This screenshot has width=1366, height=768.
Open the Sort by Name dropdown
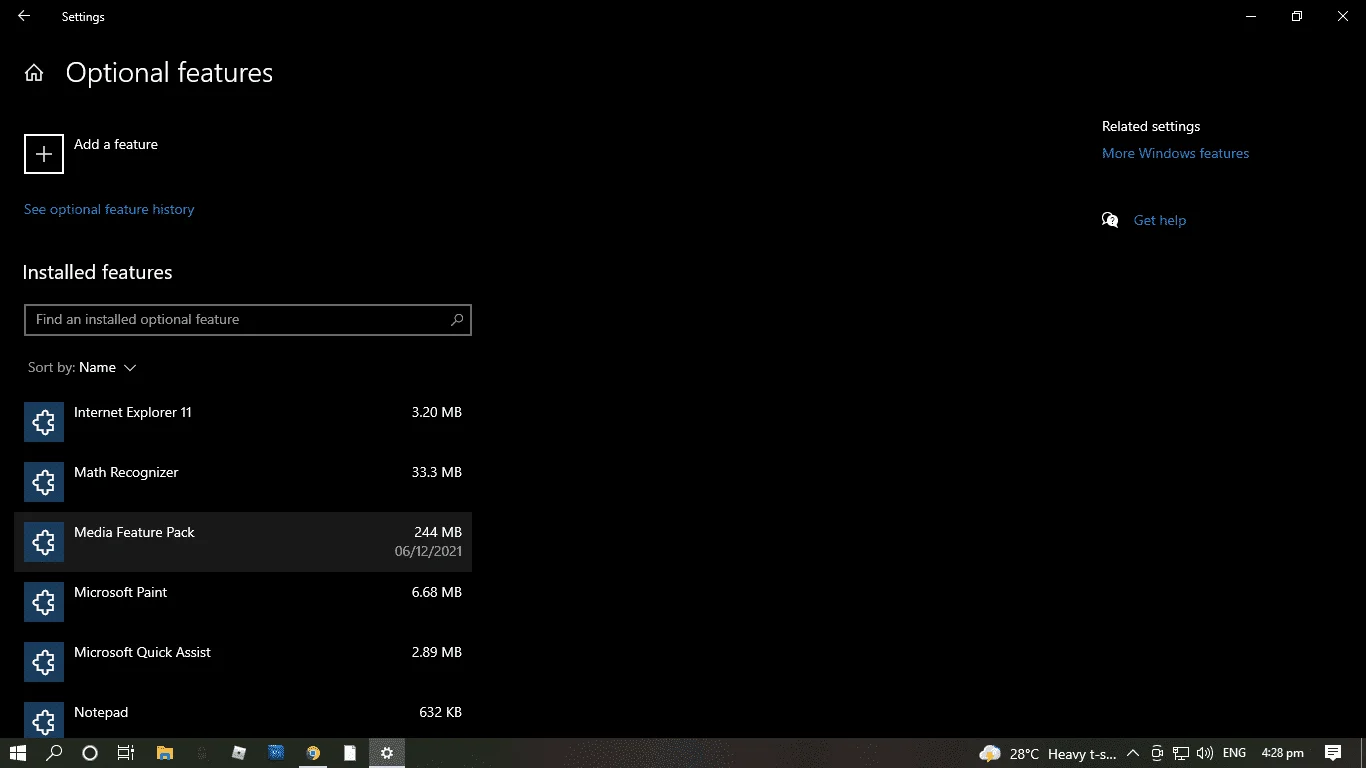(x=82, y=368)
